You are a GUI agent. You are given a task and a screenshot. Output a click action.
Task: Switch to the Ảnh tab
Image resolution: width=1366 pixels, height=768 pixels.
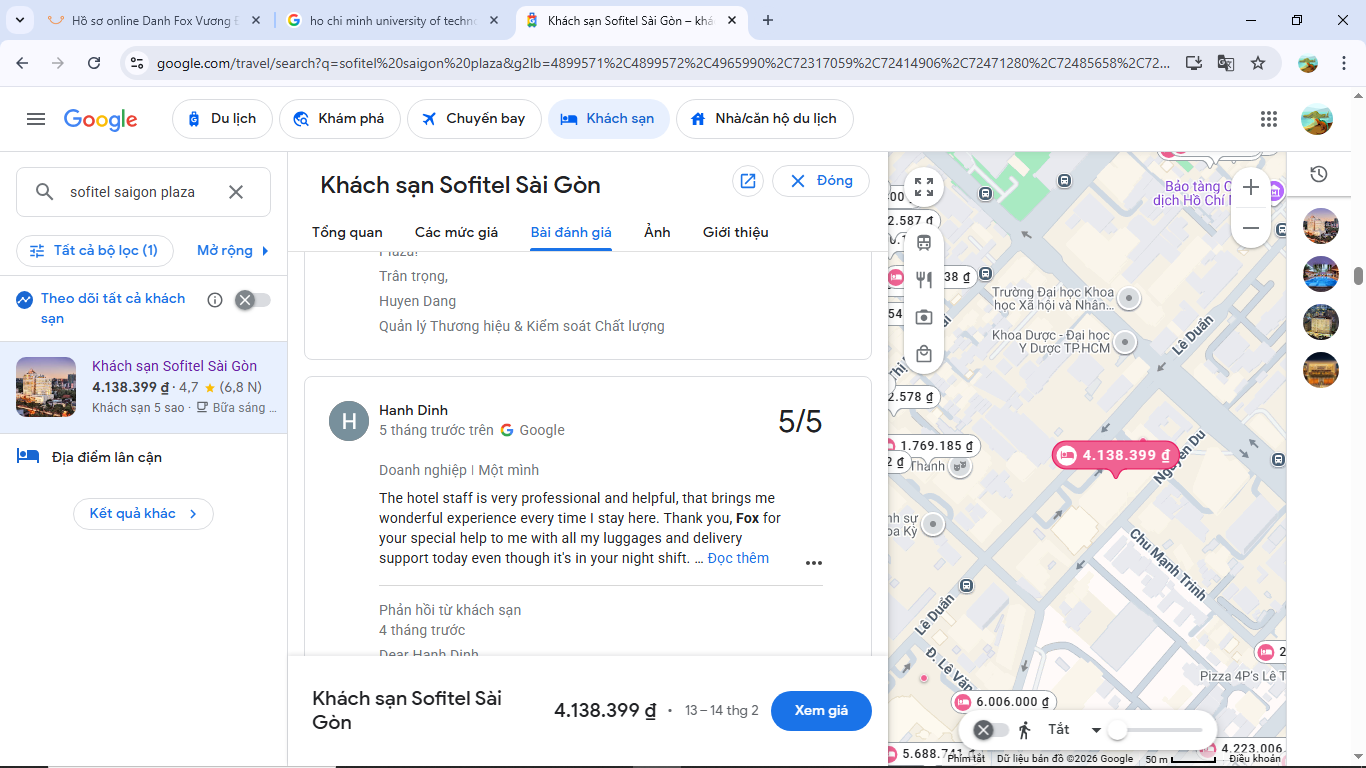657,232
